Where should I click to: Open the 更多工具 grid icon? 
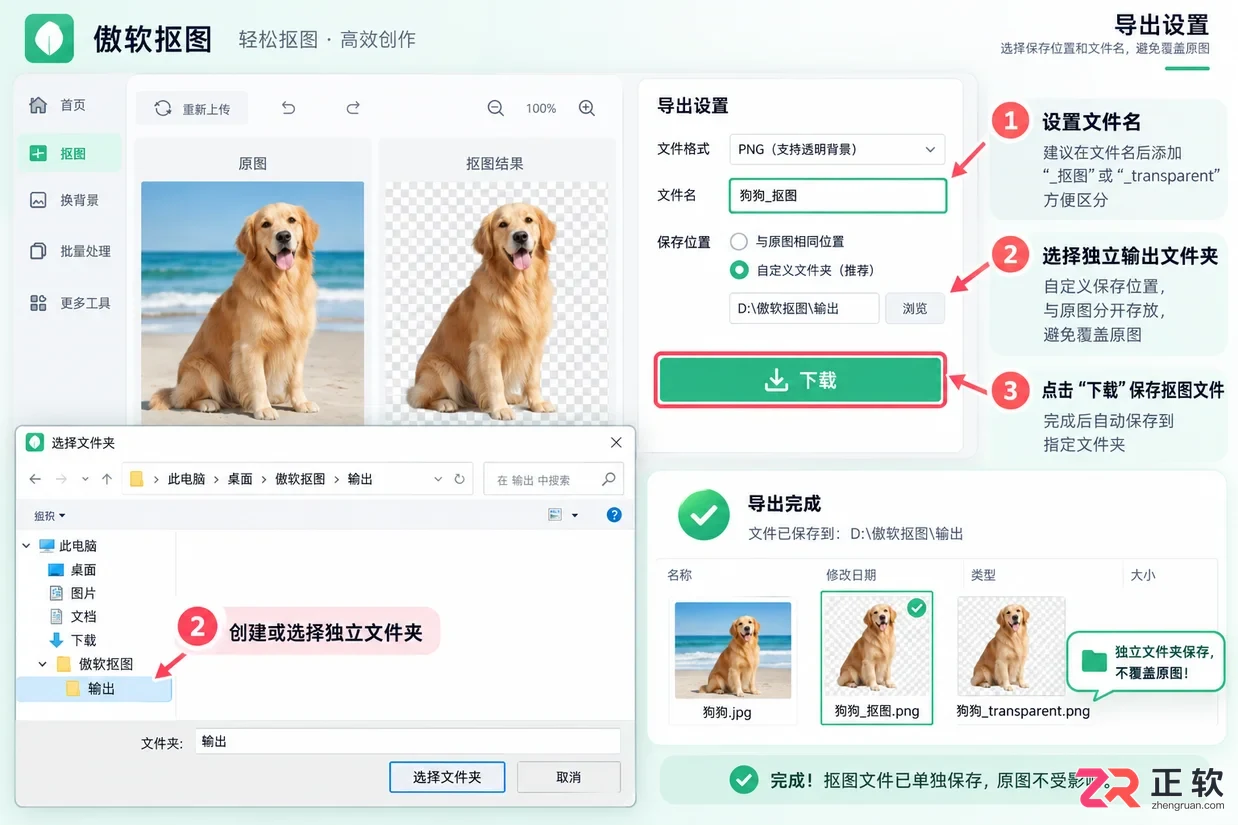click(38, 303)
